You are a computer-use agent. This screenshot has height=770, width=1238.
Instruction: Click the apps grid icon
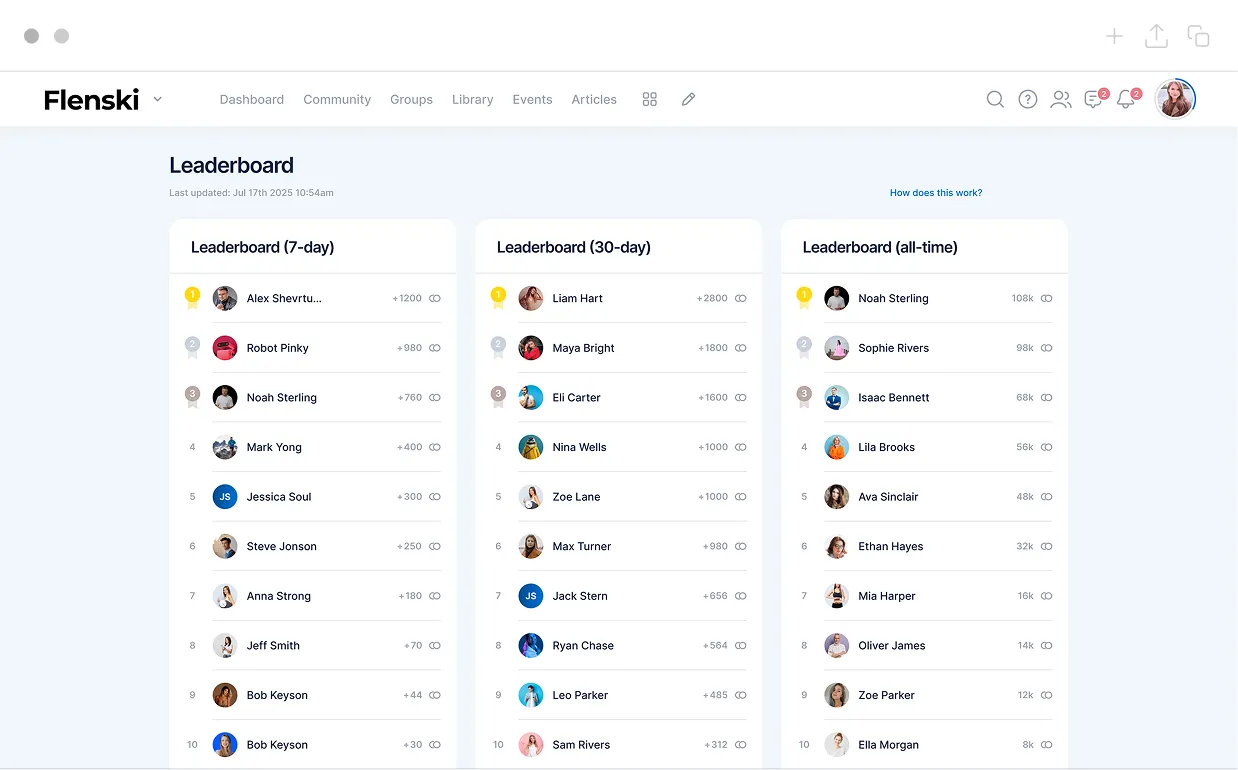click(x=650, y=99)
